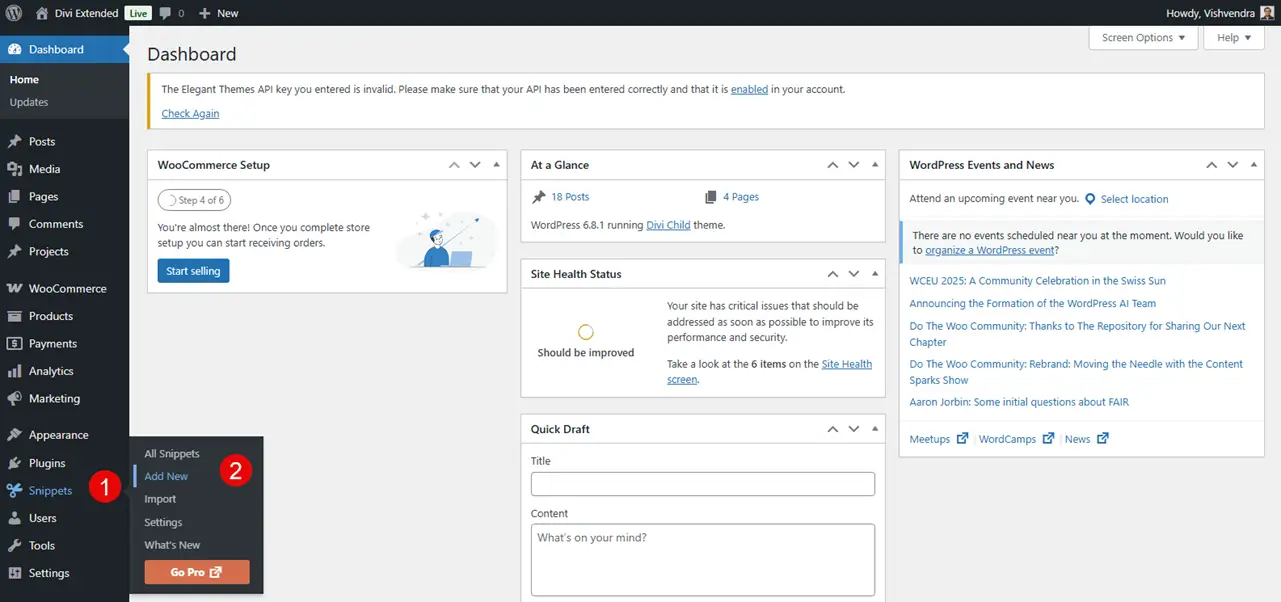Viewport: 1281px width, 602px height.
Task: Open Announcing WordPress AI Team article
Action: [1032, 303]
